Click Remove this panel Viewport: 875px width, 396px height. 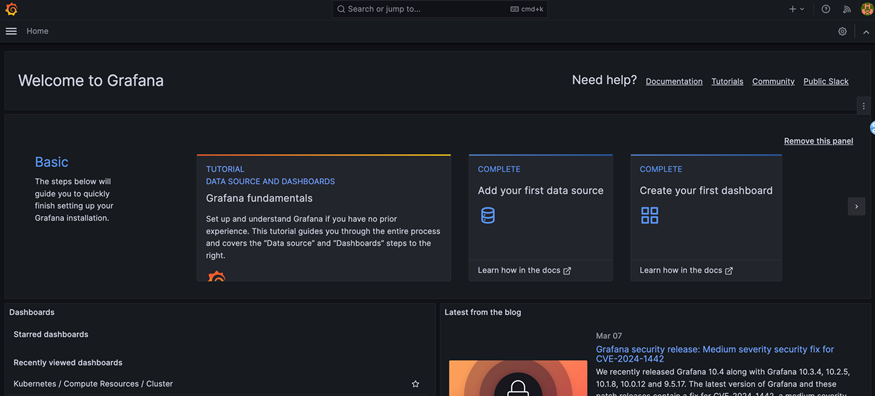pyautogui.click(x=819, y=141)
